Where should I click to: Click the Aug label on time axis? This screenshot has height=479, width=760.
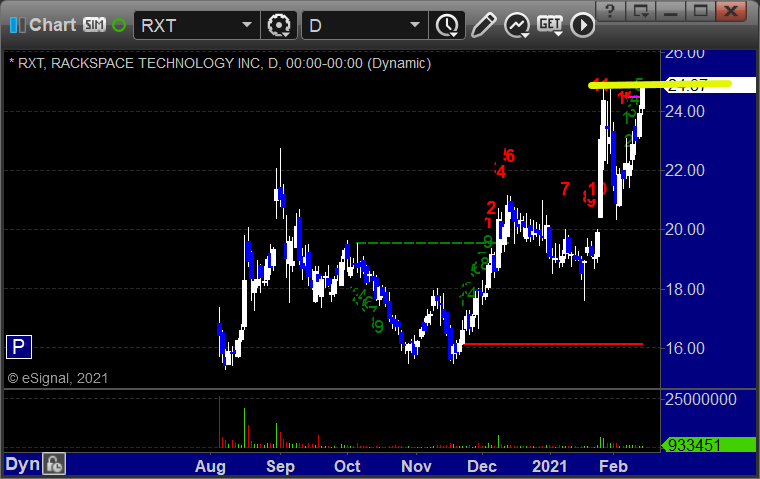(x=210, y=466)
